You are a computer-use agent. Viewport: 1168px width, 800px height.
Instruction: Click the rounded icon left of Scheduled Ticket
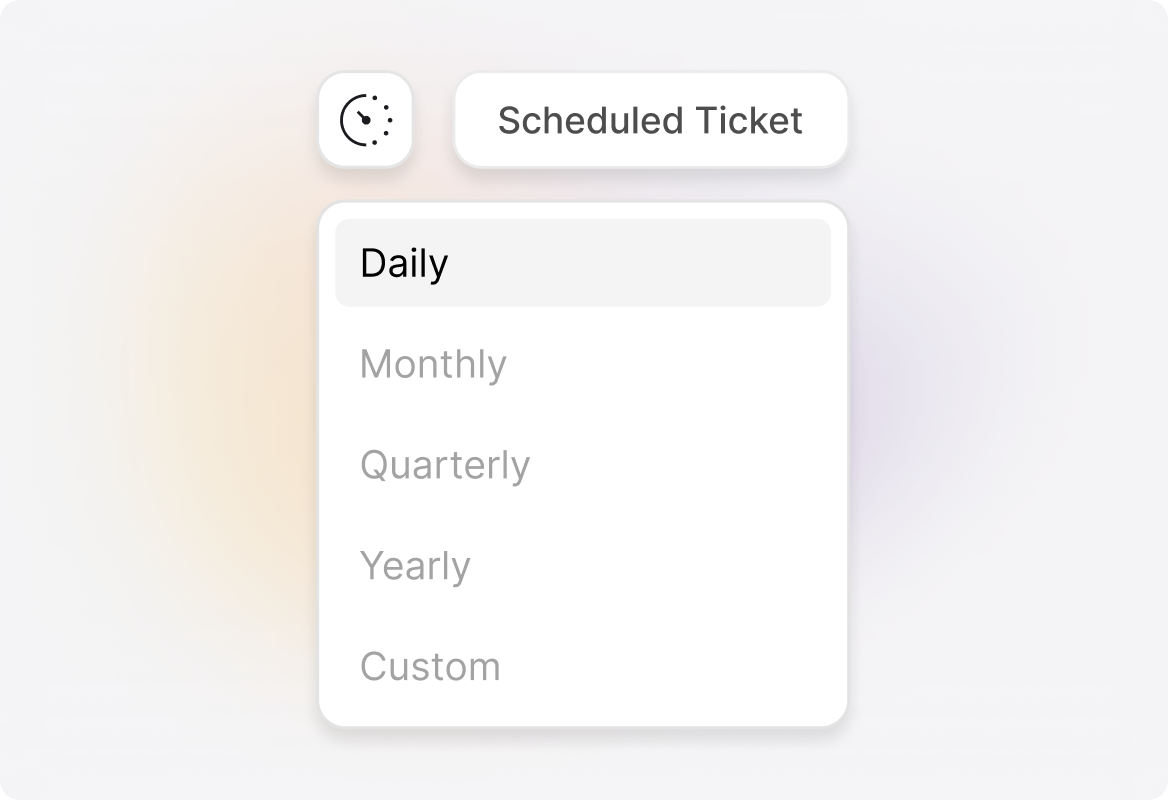pos(366,120)
